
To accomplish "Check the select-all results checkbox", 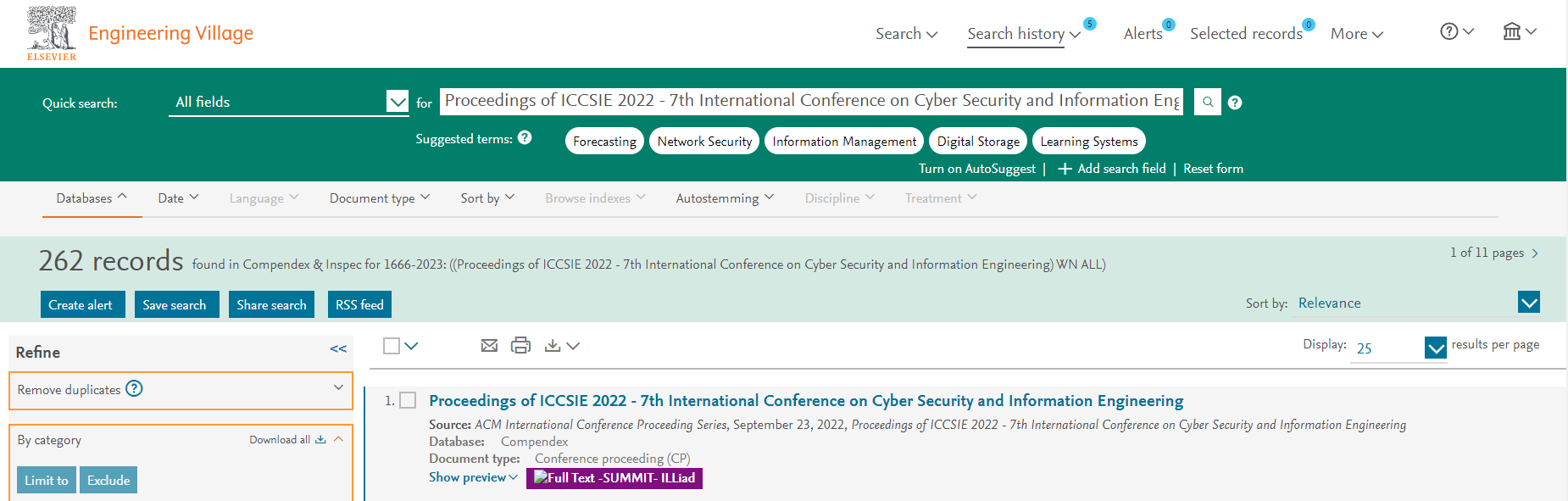I will pyautogui.click(x=392, y=346).
